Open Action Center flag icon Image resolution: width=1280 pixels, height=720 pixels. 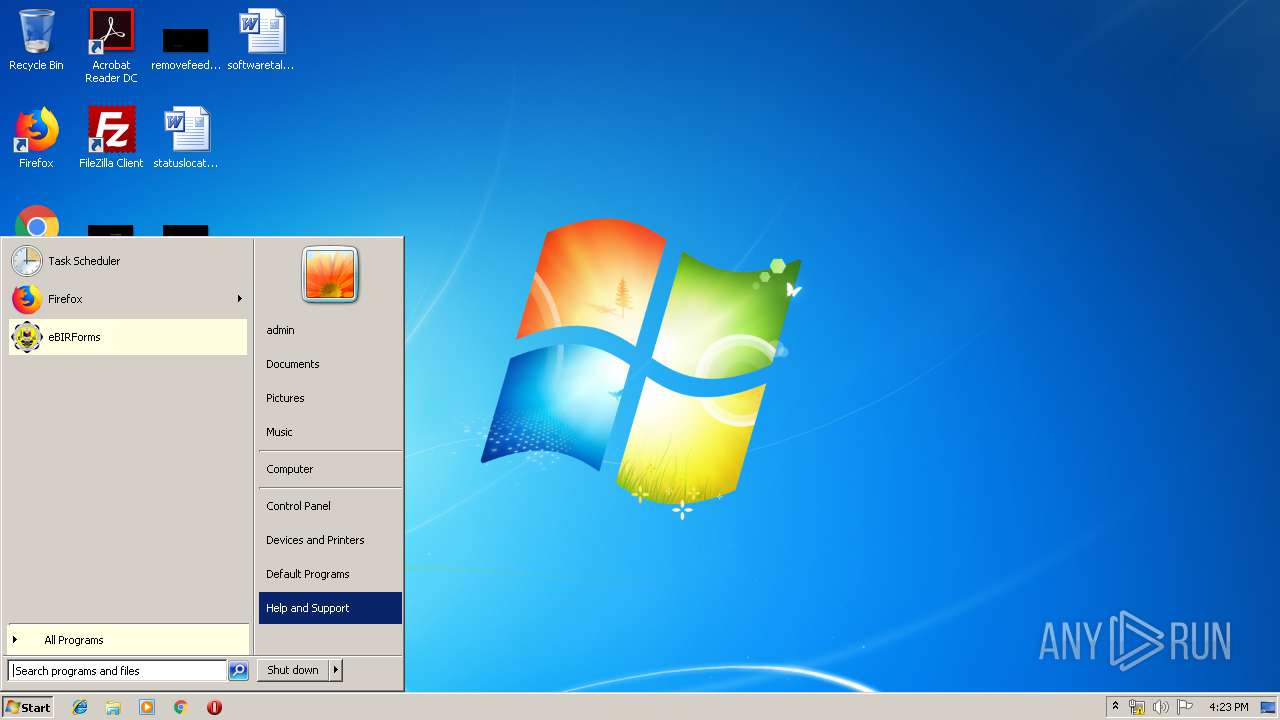pyautogui.click(x=1184, y=707)
